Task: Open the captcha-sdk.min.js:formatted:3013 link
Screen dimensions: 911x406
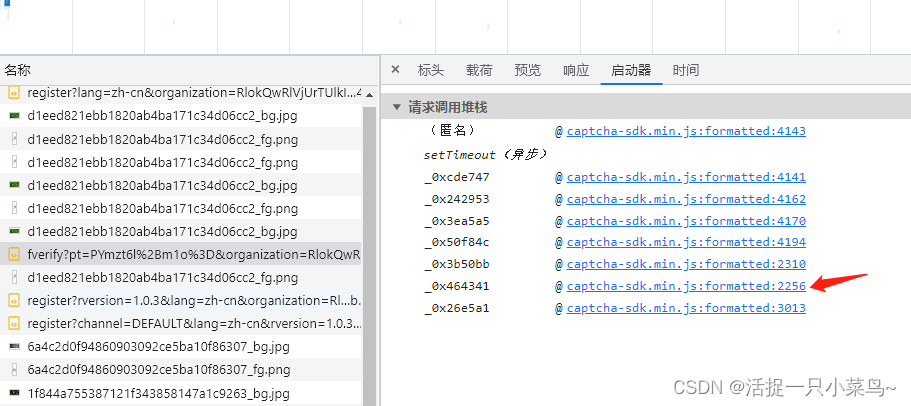Action: pyautogui.click(x=686, y=308)
